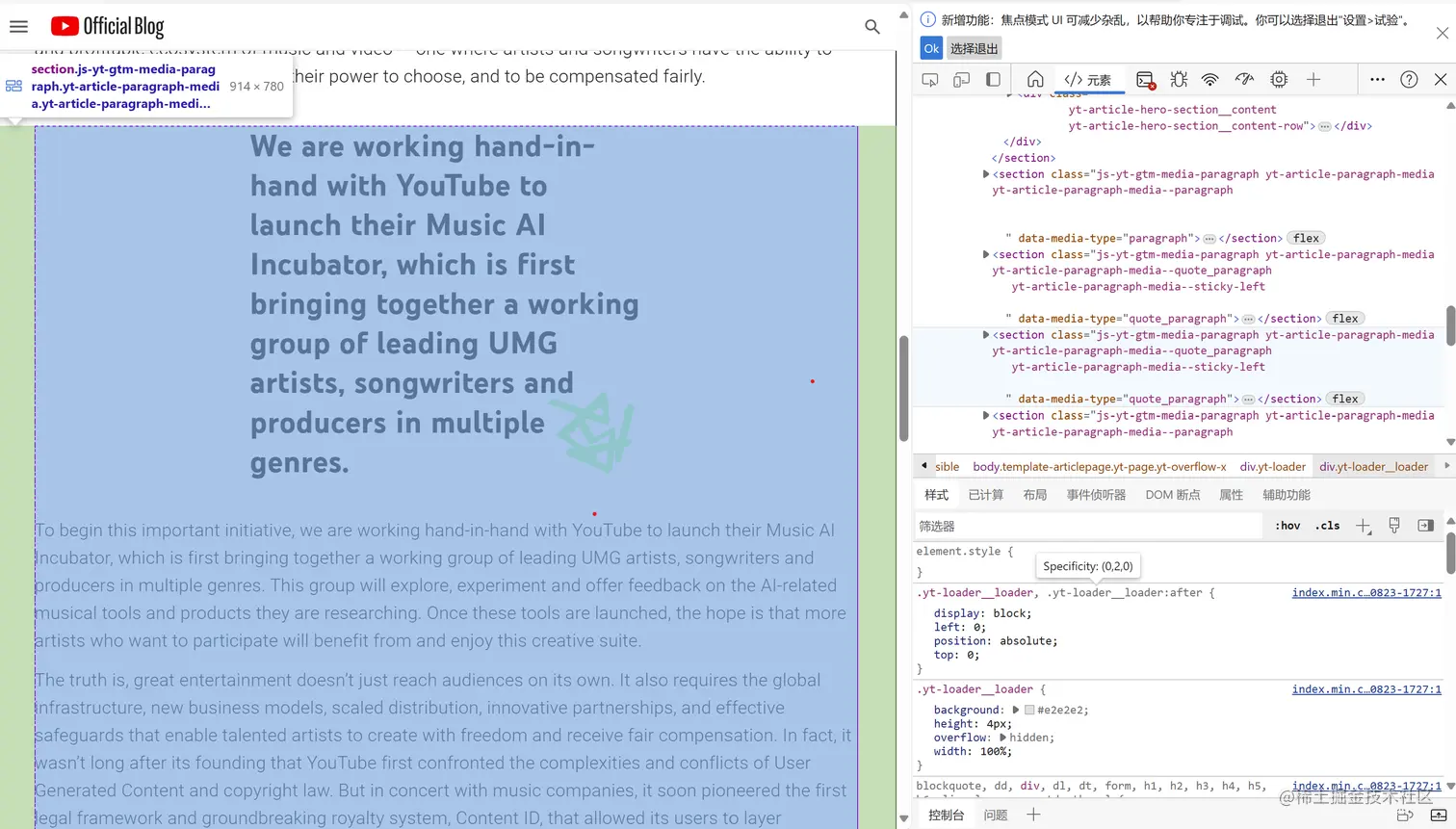Select div.yt-loader breadcrumb
This screenshot has width=1456, height=829.
pos(1273,467)
